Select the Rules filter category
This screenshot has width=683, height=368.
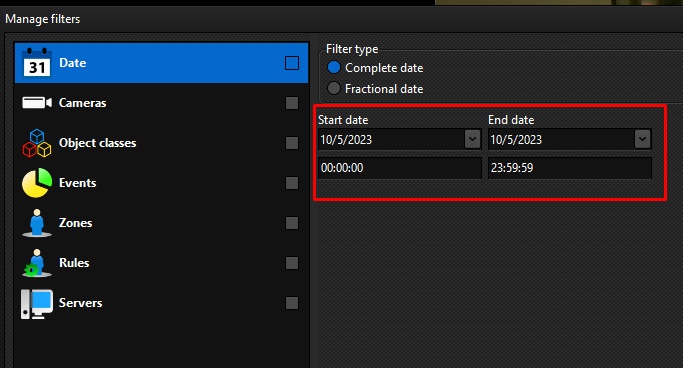click(161, 263)
